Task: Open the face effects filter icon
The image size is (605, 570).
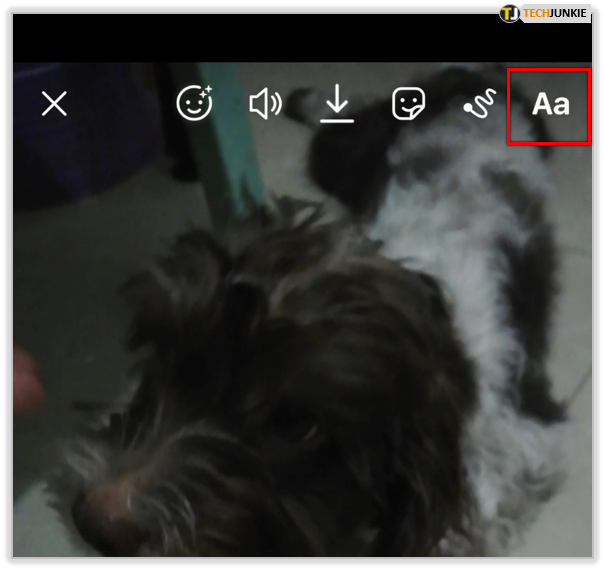Action: [194, 103]
